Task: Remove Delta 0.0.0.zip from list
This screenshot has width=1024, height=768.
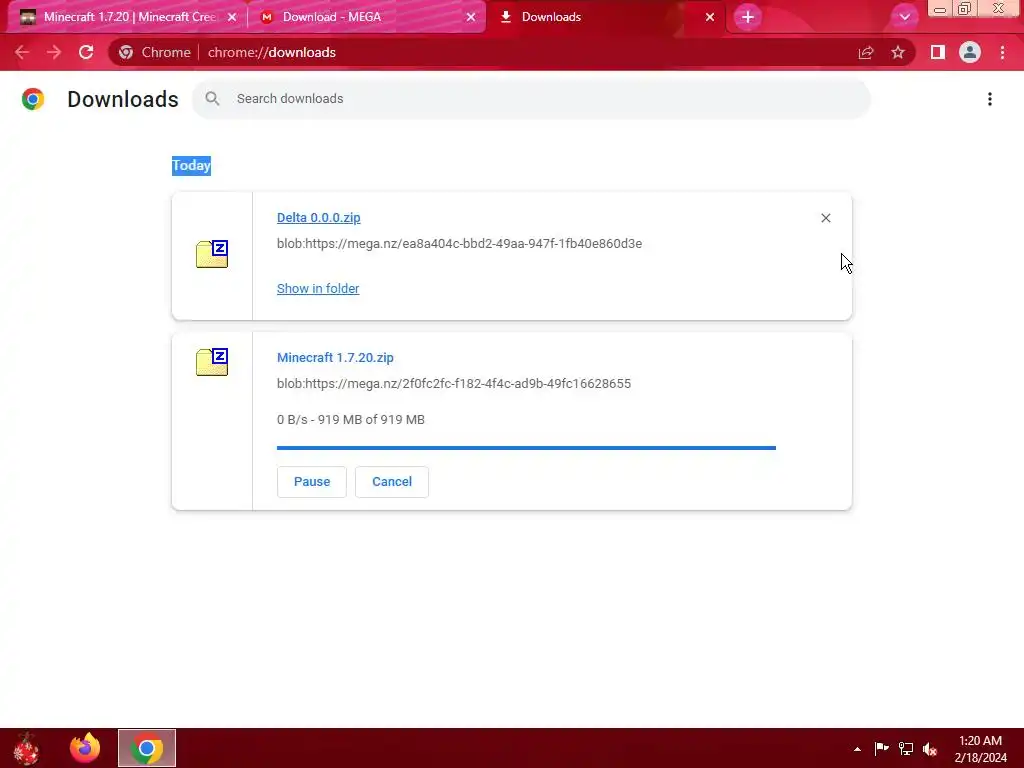Action: (825, 218)
